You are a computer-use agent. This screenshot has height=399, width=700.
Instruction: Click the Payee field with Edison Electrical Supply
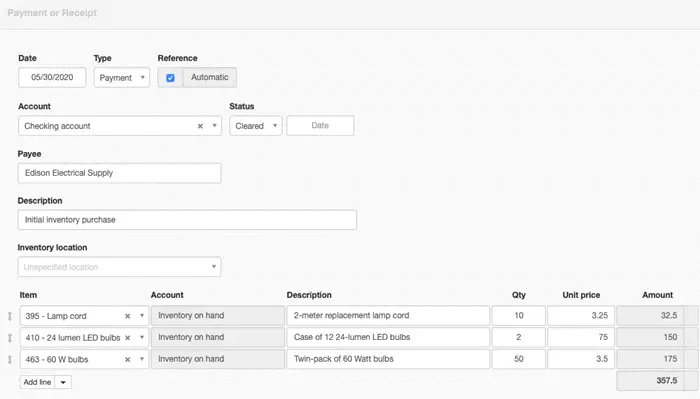point(119,173)
